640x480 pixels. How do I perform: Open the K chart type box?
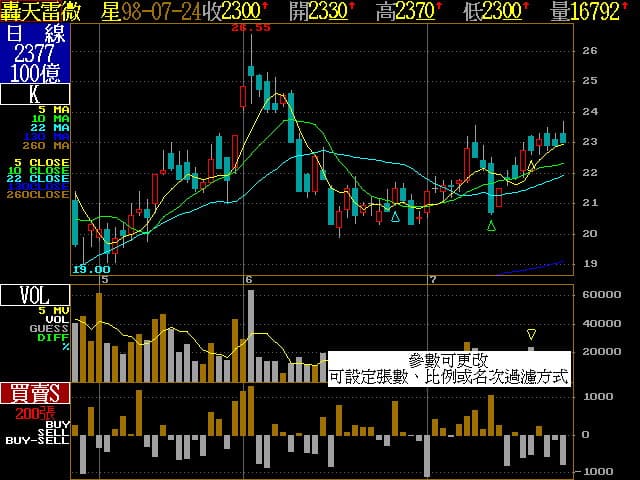pyautogui.click(x=35, y=95)
